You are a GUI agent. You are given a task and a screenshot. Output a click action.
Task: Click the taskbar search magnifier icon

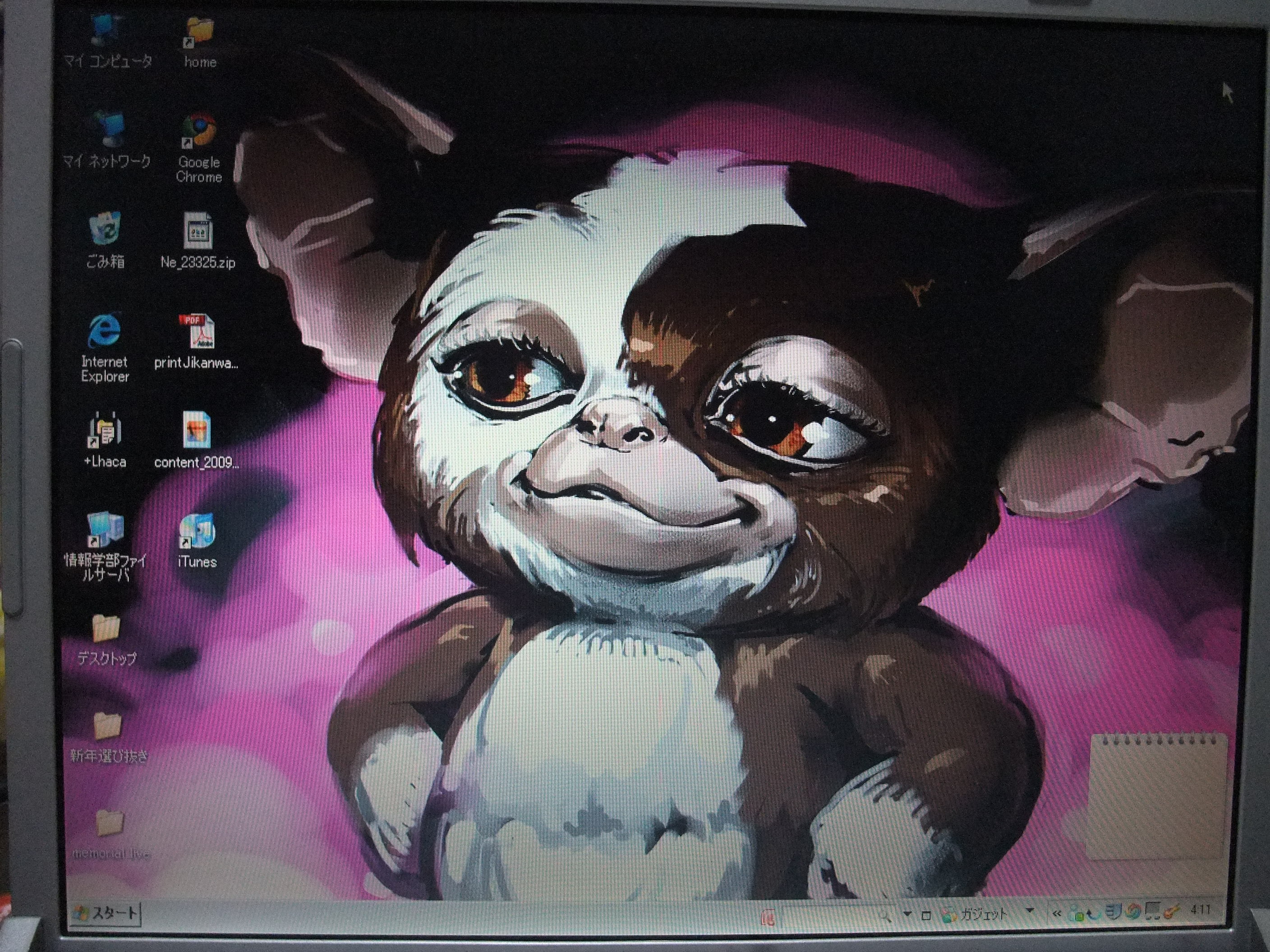(x=885, y=916)
